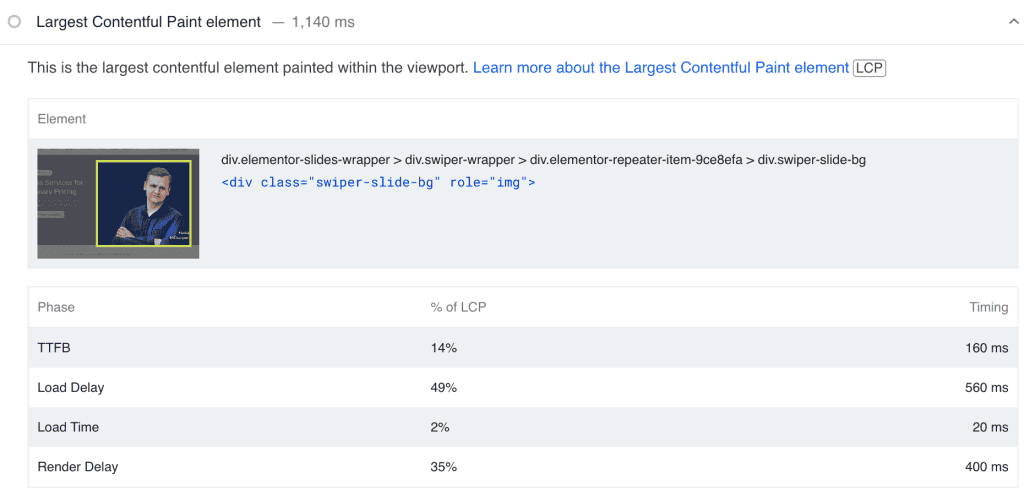Click the LCP badge label
This screenshot has width=1024, height=491.
click(869, 68)
